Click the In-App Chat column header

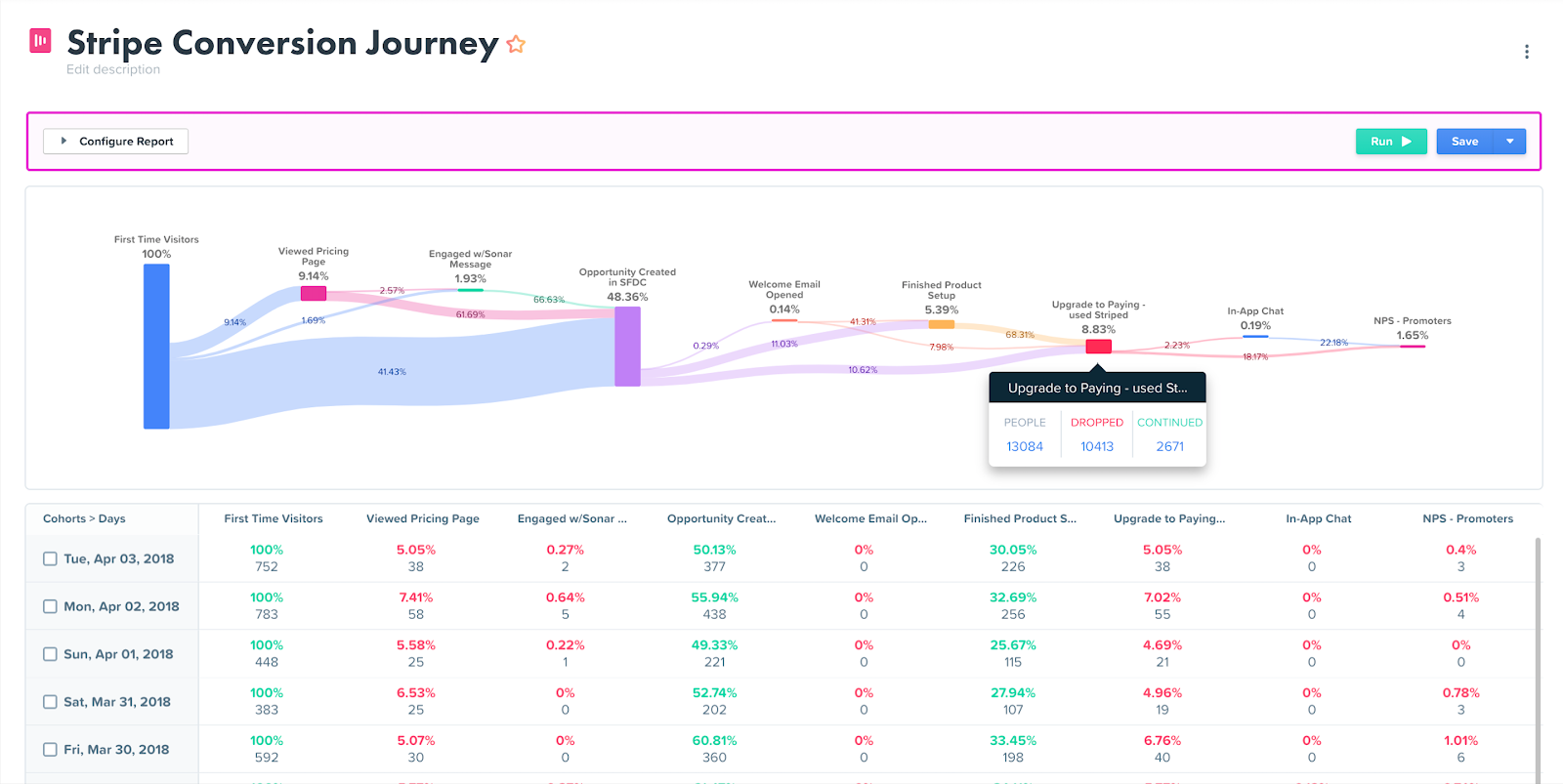[1319, 518]
